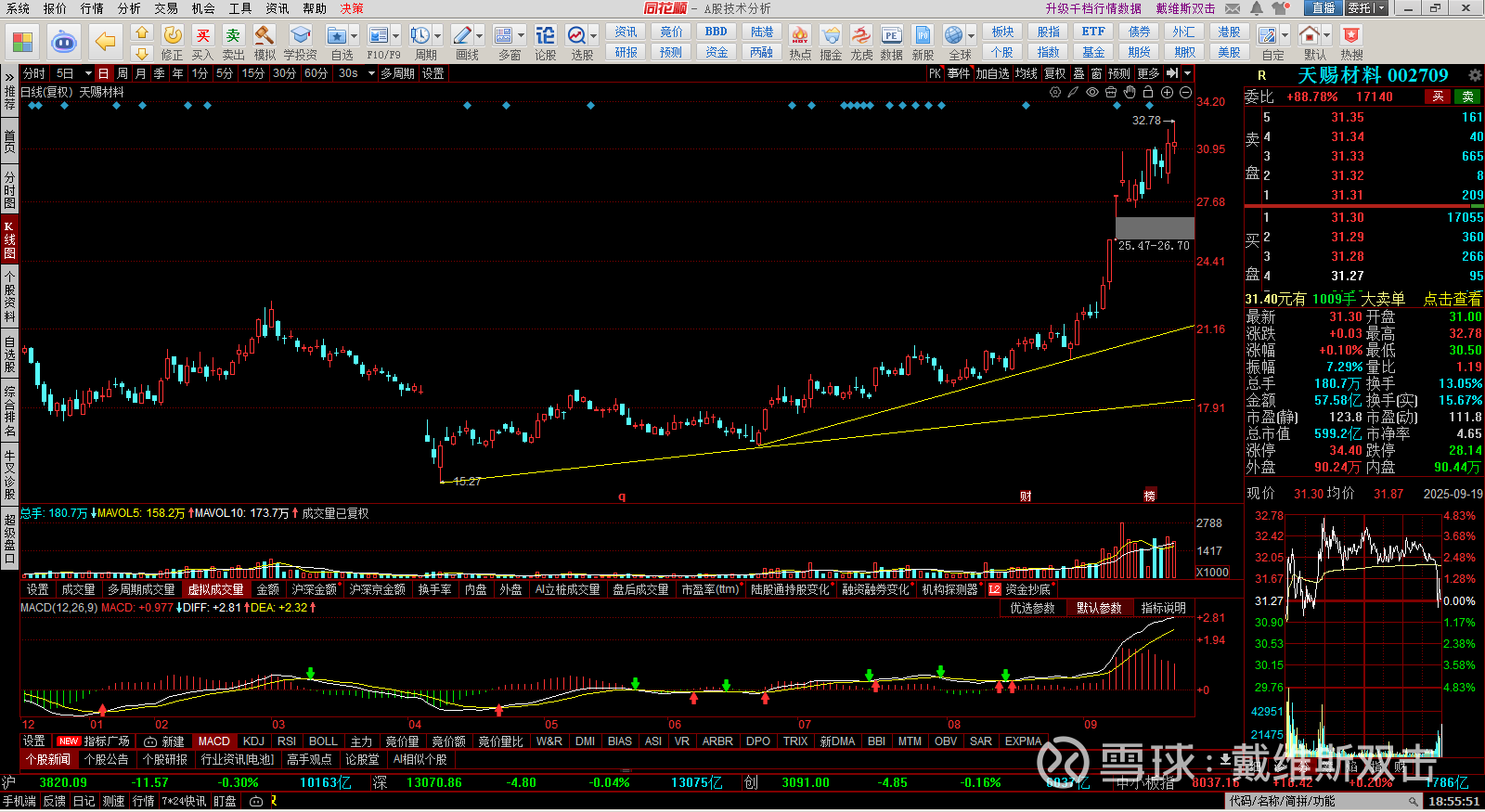Click the red 买 button beside 委比
The height and width of the screenshot is (812, 1485).
click(1438, 97)
